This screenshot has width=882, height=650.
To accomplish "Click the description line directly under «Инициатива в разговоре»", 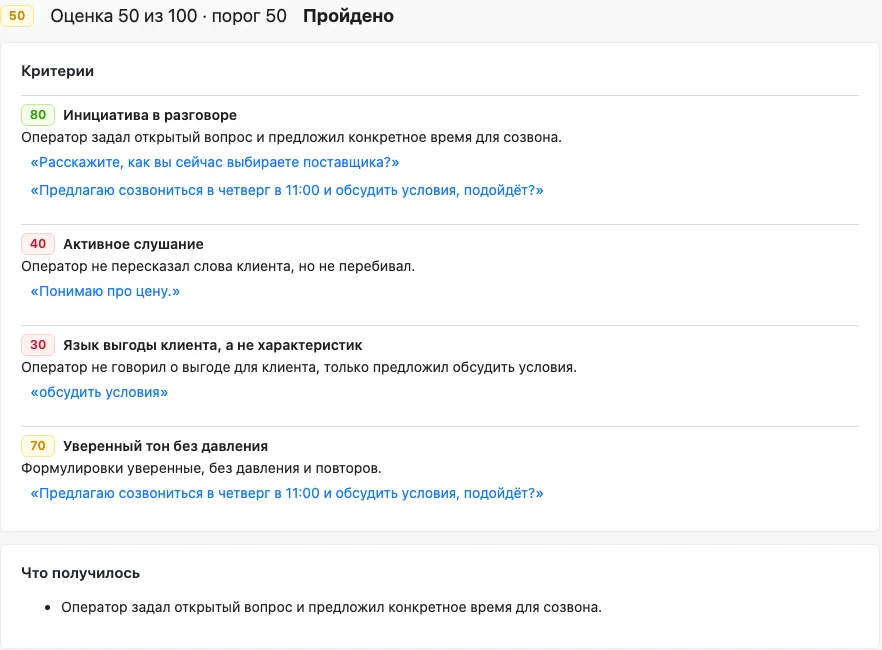I will pyautogui.click(x=291, y=138).
